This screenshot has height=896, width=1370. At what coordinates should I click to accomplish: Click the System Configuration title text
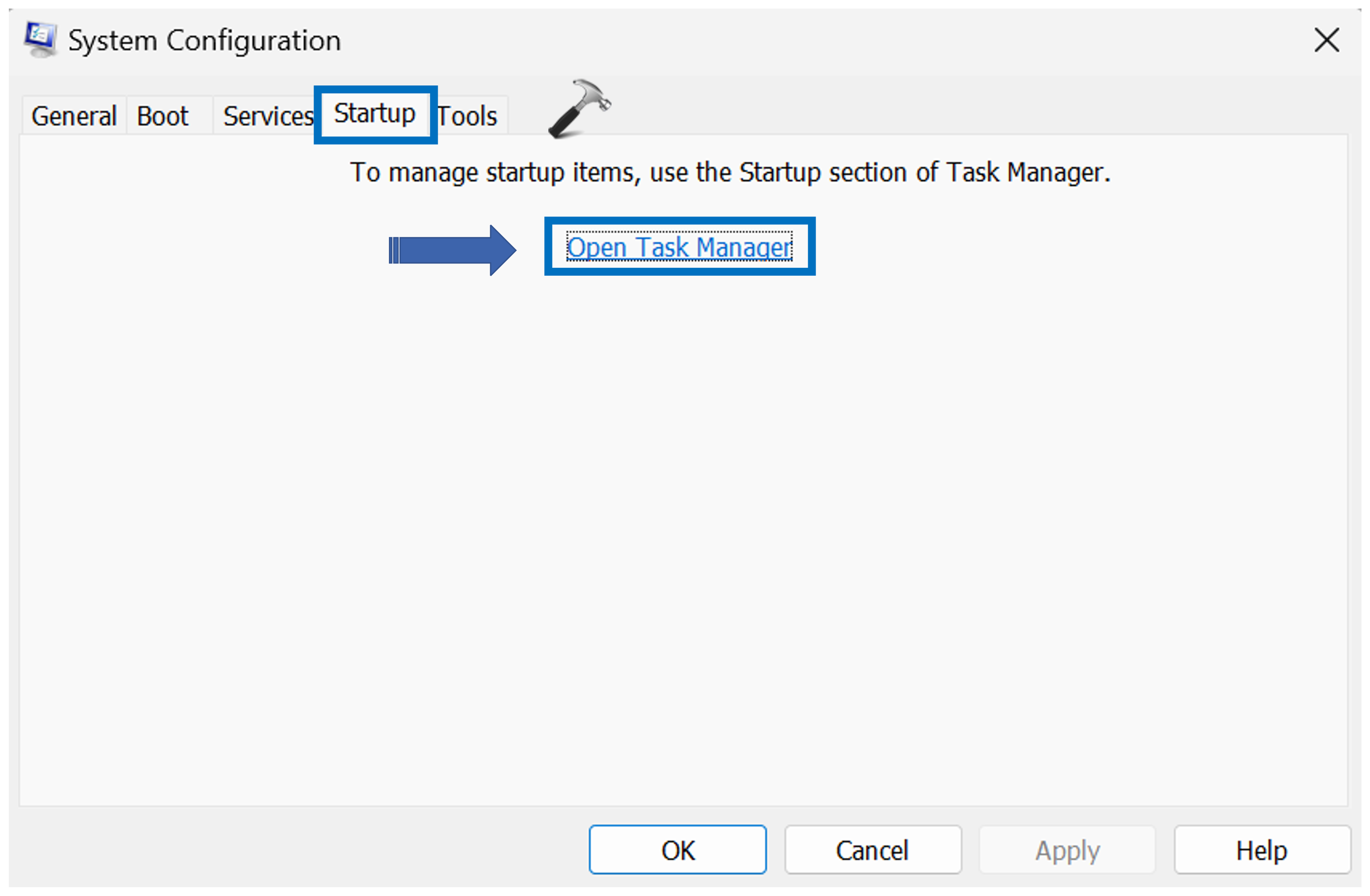tap(204, 41)
